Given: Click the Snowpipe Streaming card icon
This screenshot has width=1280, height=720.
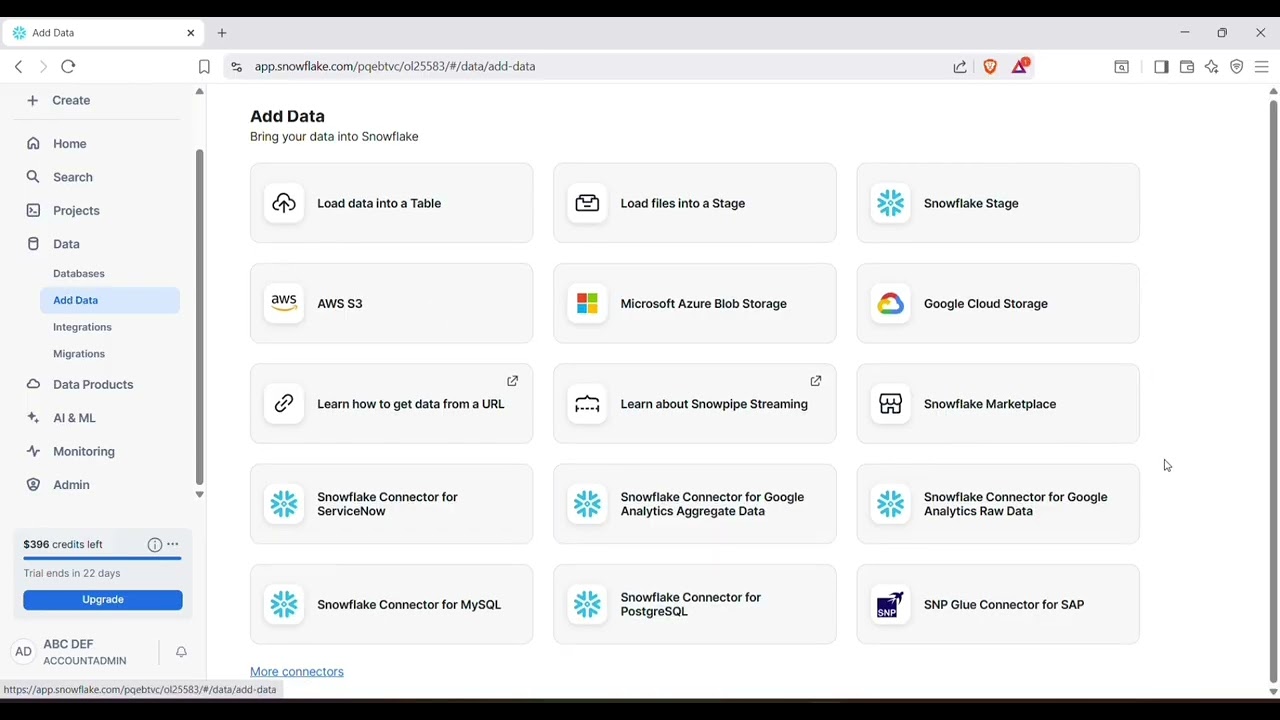Looking at the screenshot, I should point(587,403).
